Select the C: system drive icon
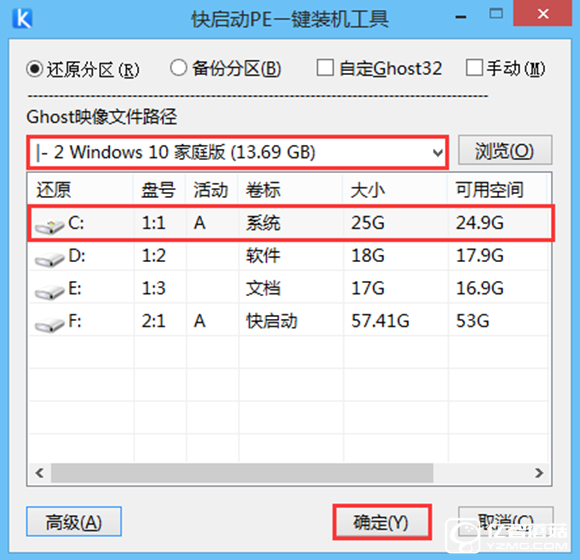Image resolution: width=580 pixels, height=560 pixels. tap(49, 226)
